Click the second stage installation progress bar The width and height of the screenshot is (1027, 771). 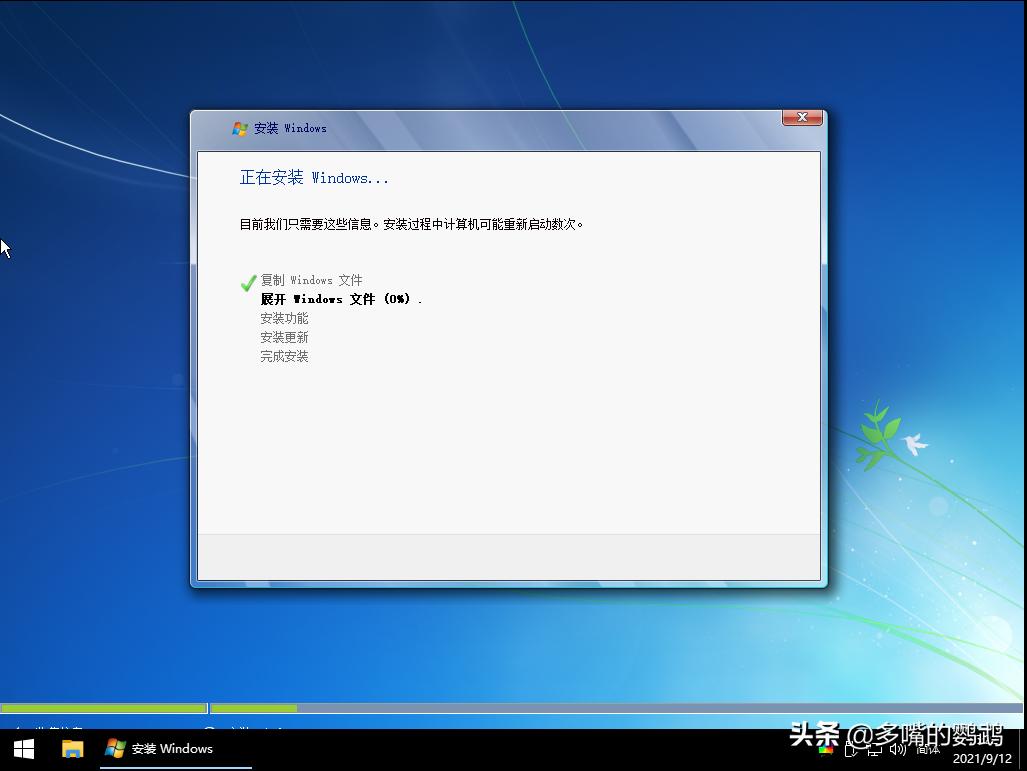pos(616,708)
